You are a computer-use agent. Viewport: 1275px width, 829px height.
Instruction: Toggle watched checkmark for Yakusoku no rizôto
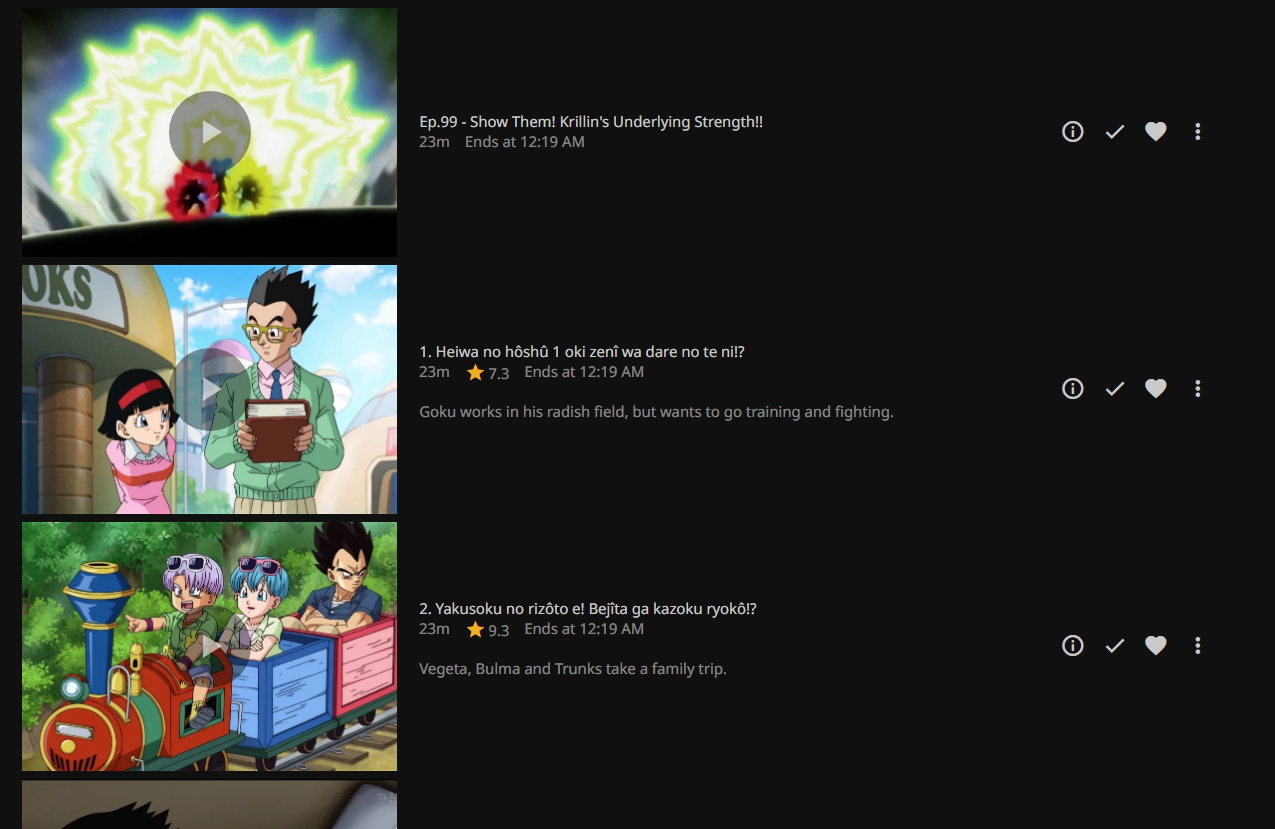pyautogui.click(x=1115, y=645)
